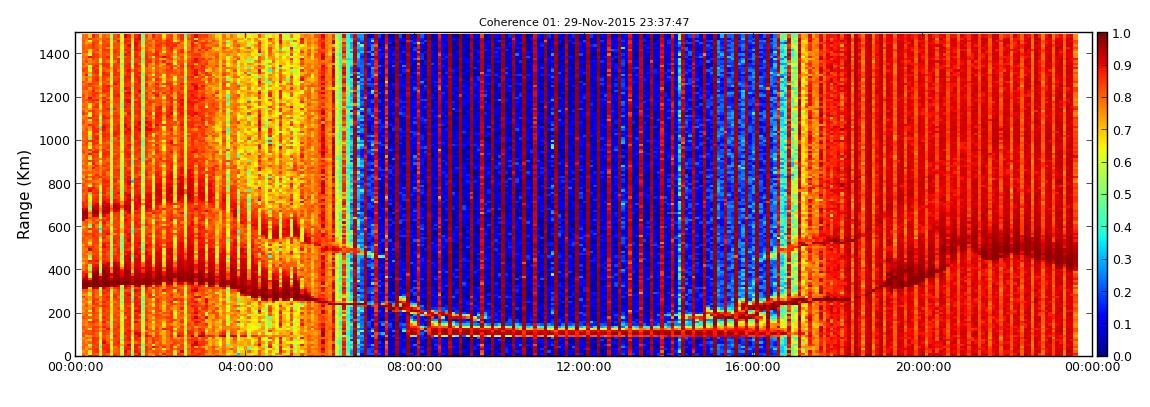Click the y-axis tick label '1000'
This screenshot has height=407, width=1150.
coord(55,141)
